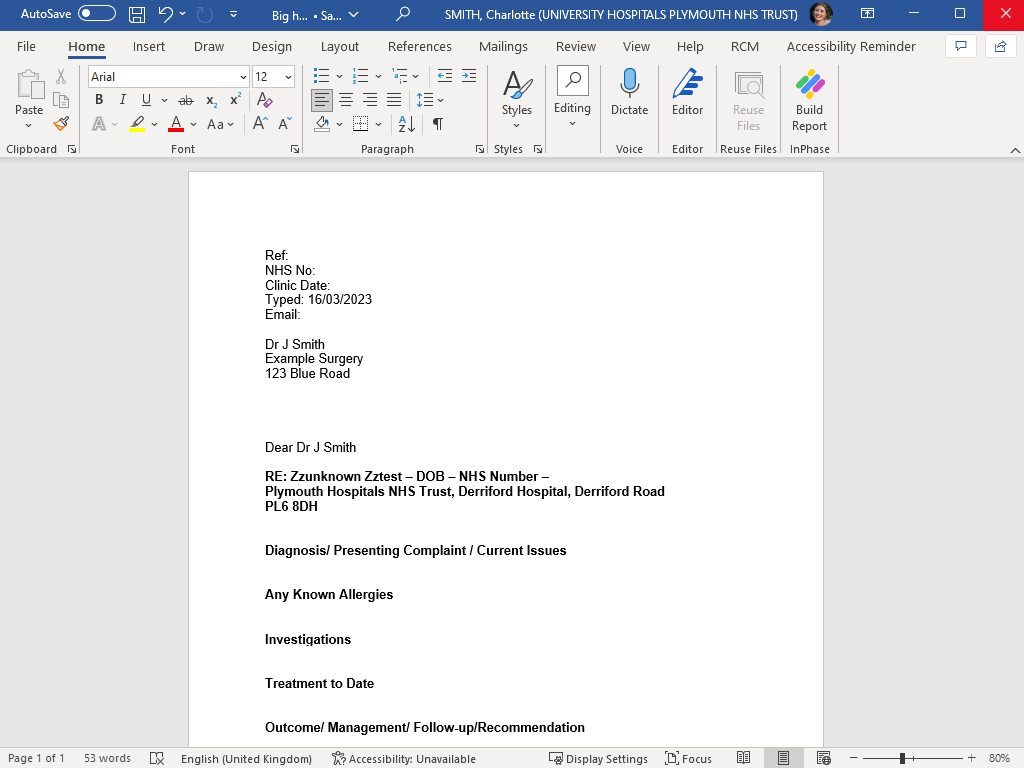Image resolution: width=1024 pixels, height=768 pixels.
Task: Click the Share icon
Action: coord(1000,46)
